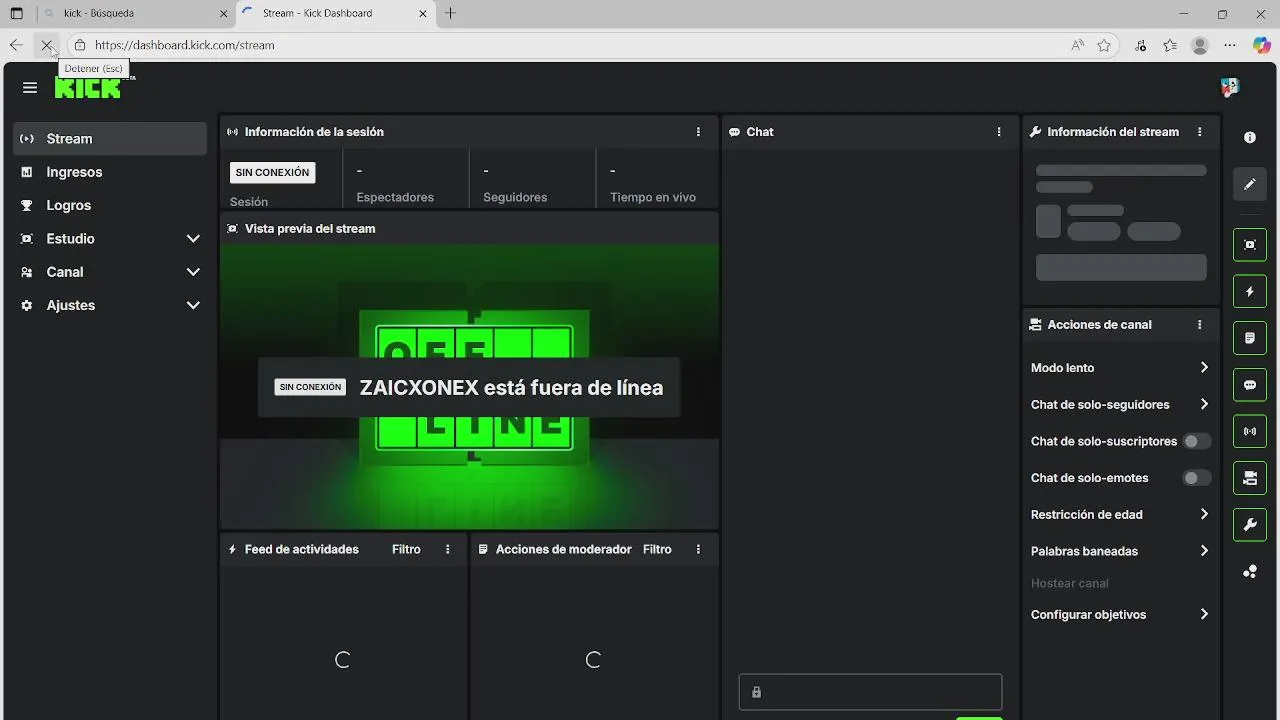Go back in the browser
Viewport: 1280px width, 720px height.
pos(16,45)
